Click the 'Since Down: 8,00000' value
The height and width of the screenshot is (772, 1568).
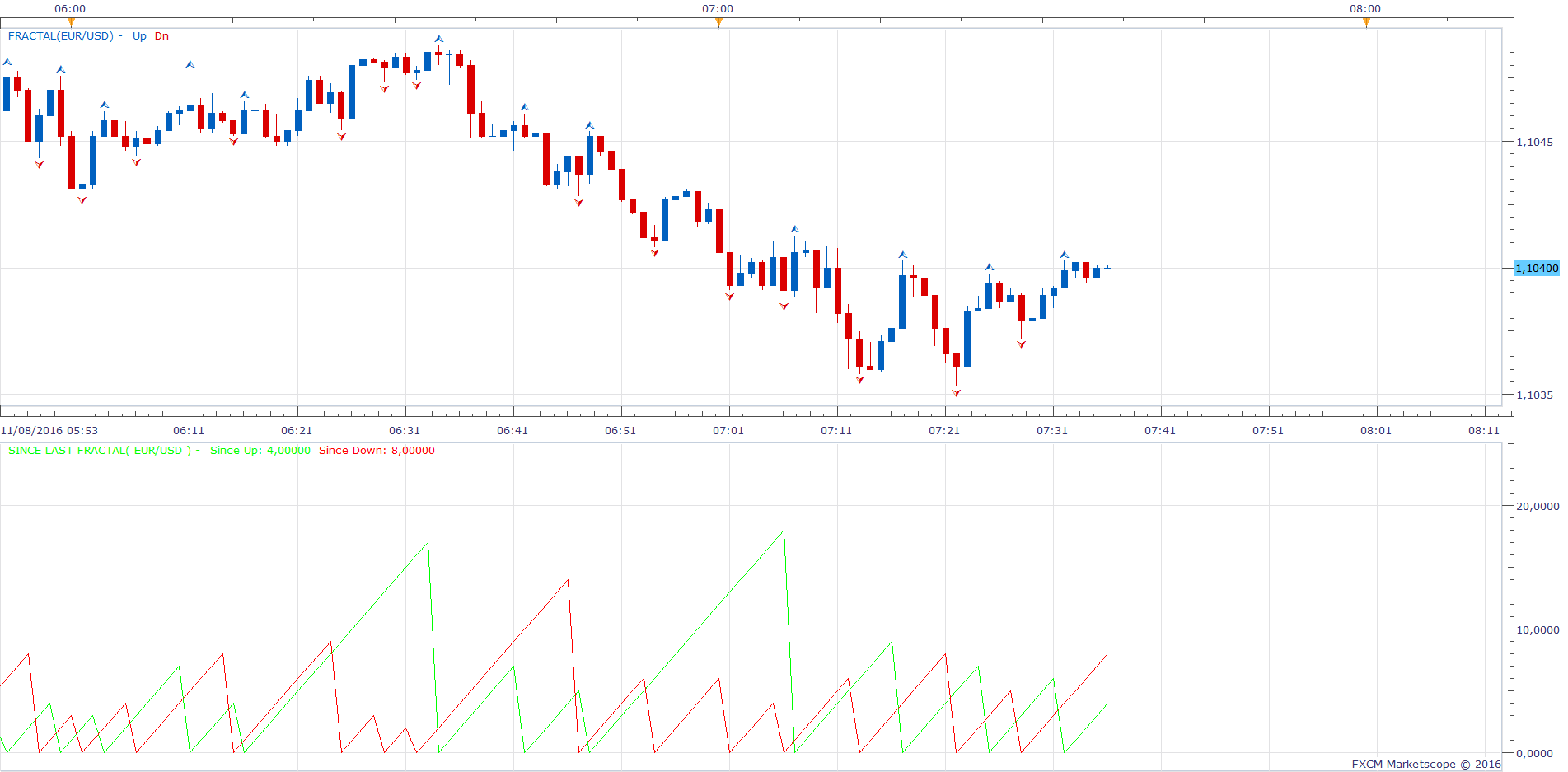(x=377, y=450)
